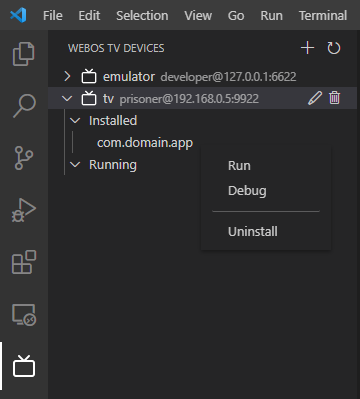360x399 pixels.
Task: Open the Extensions view
Action: (x=24, y=262)
